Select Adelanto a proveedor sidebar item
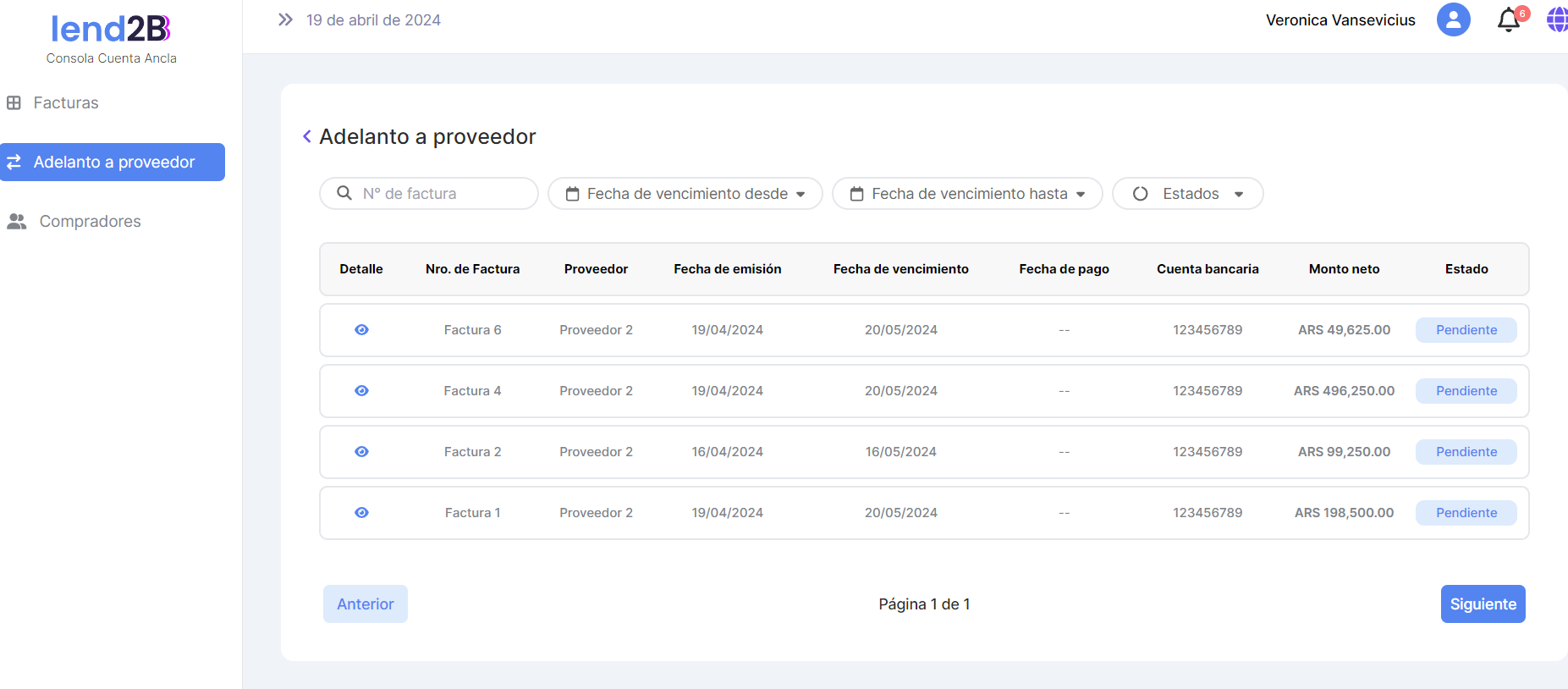This screenshot has height=689, width=1568. click(x=113, y=163)
